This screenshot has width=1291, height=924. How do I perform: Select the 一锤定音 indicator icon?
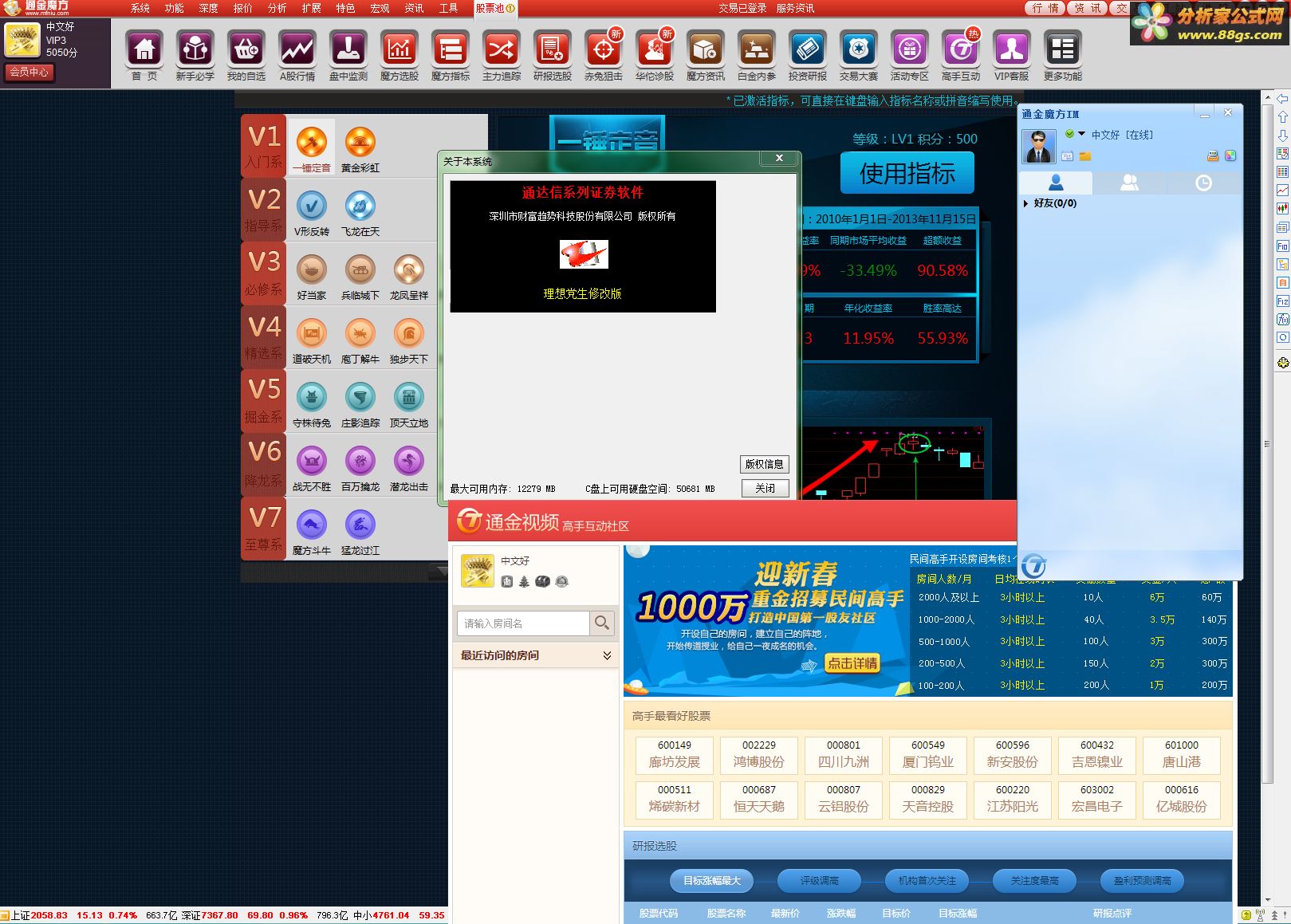point(312,143)
